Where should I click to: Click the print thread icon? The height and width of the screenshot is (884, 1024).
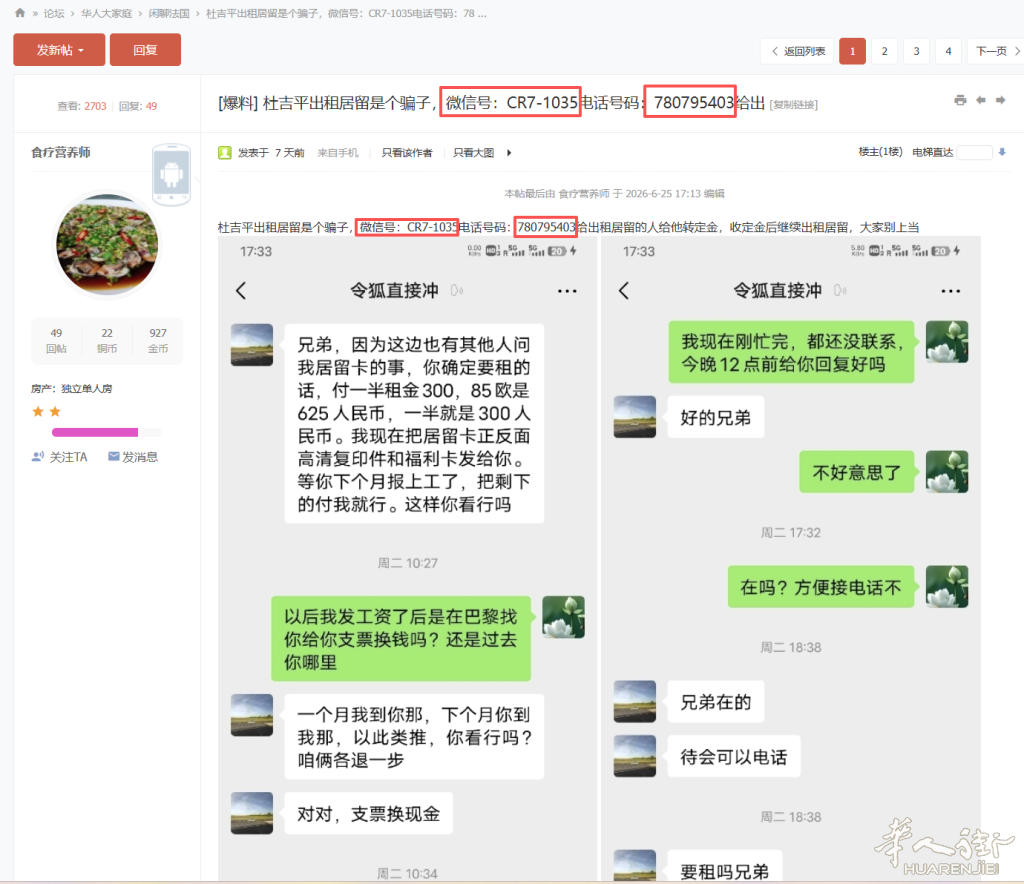click(x=960, y=100)
